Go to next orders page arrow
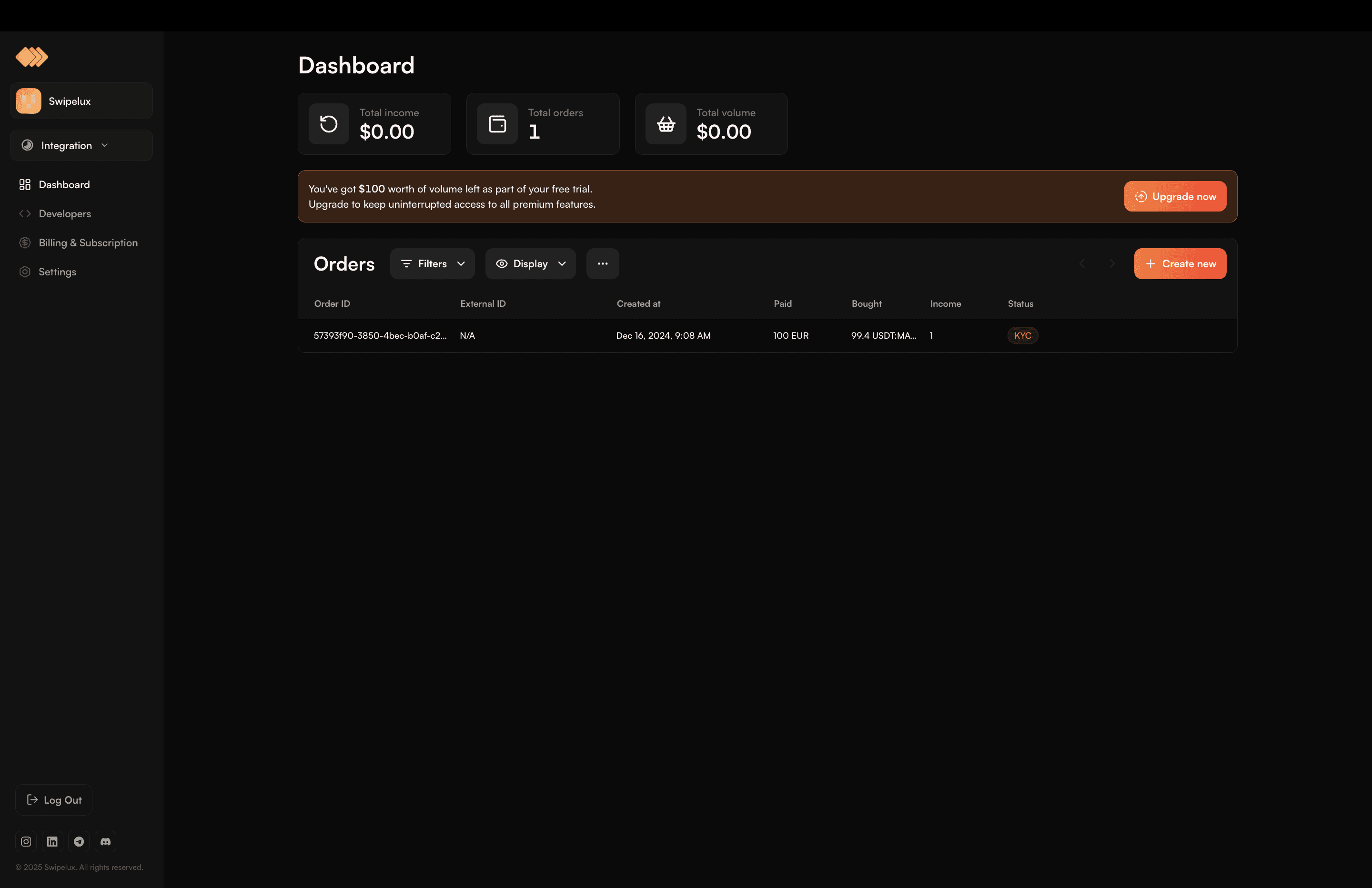Viewport: 1372px width, 888px height. pos(1112,263)
